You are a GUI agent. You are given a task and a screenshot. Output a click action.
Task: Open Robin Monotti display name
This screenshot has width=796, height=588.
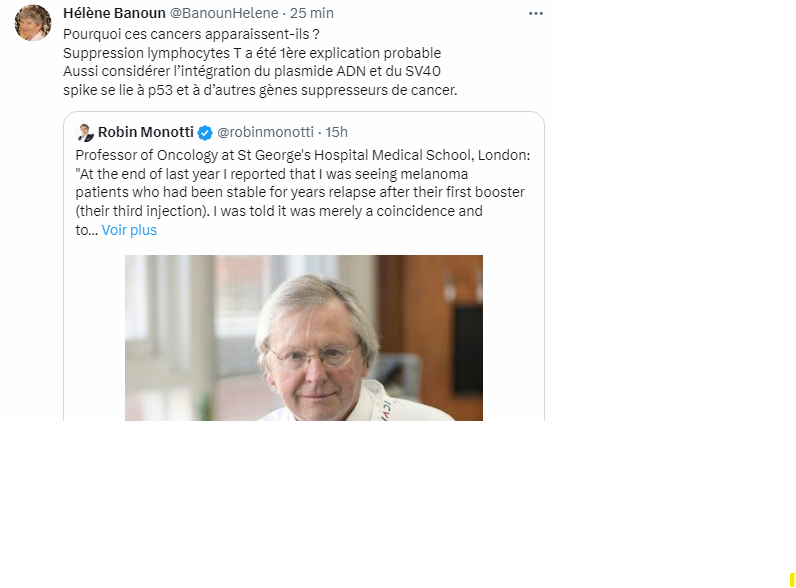click(x=146, y=132)
